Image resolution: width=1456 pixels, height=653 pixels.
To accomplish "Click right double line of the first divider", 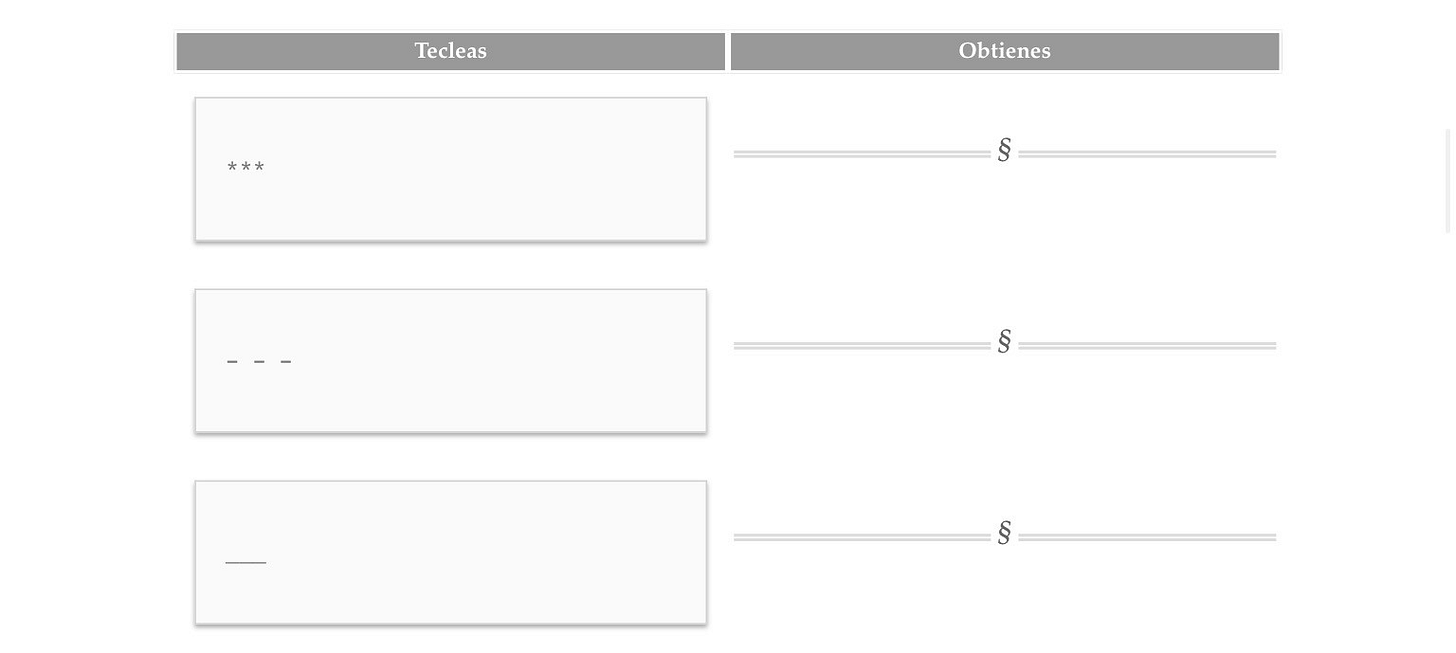I will 1148,154.
